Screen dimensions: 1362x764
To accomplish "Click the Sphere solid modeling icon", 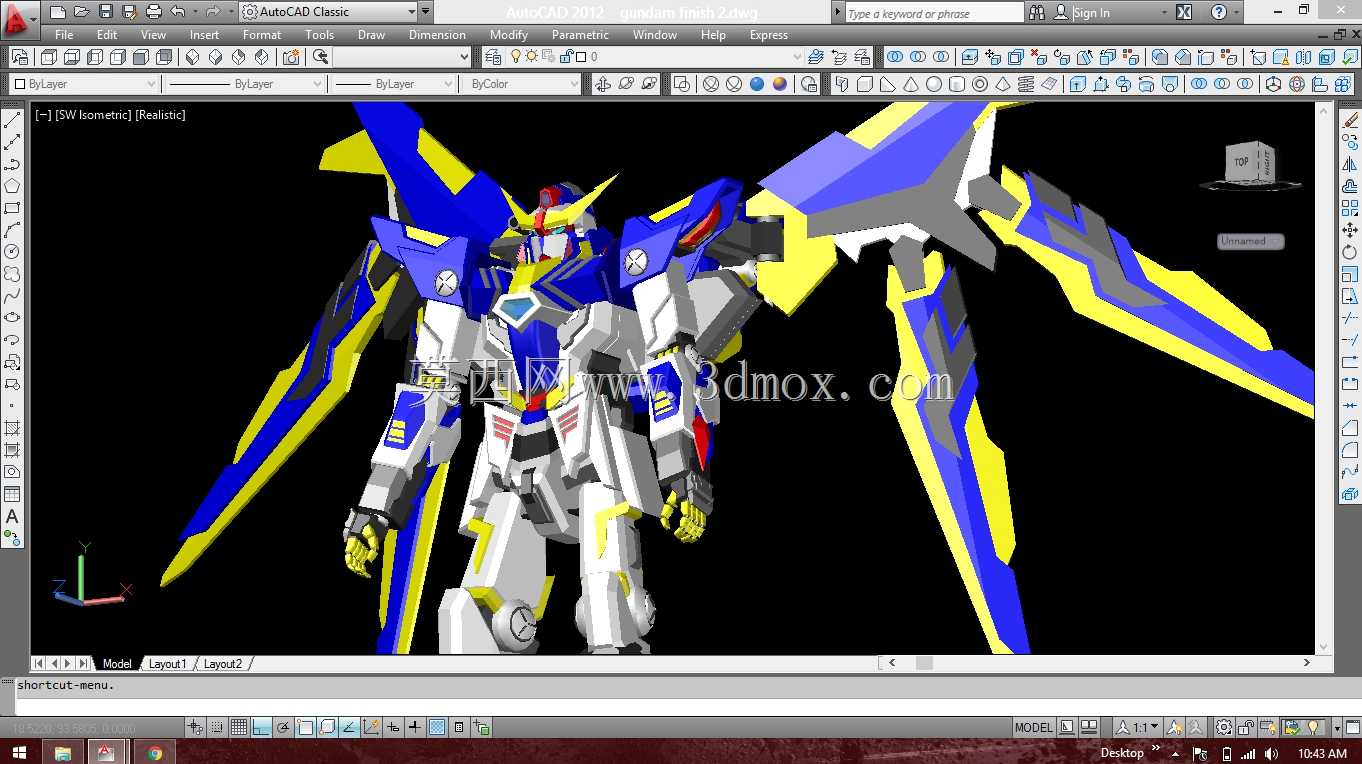I will coord(933,84).
